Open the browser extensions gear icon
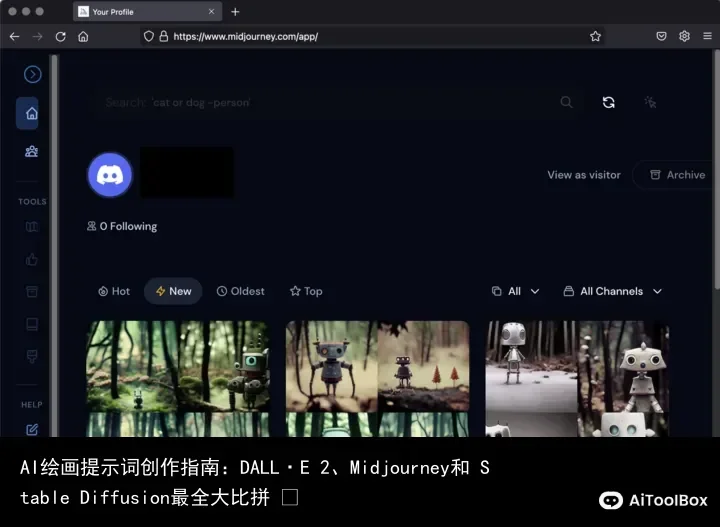Image resolution: width=720 pixels, height=527 pixels. point(684,36)
